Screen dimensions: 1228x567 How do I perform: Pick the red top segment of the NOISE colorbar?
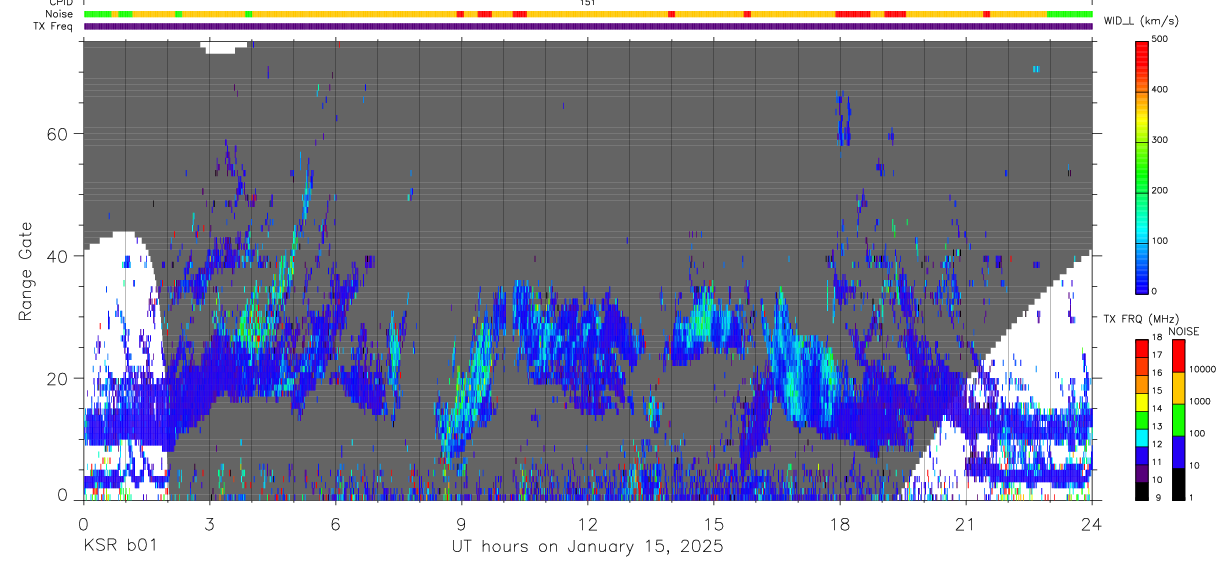click(1177, 355)
